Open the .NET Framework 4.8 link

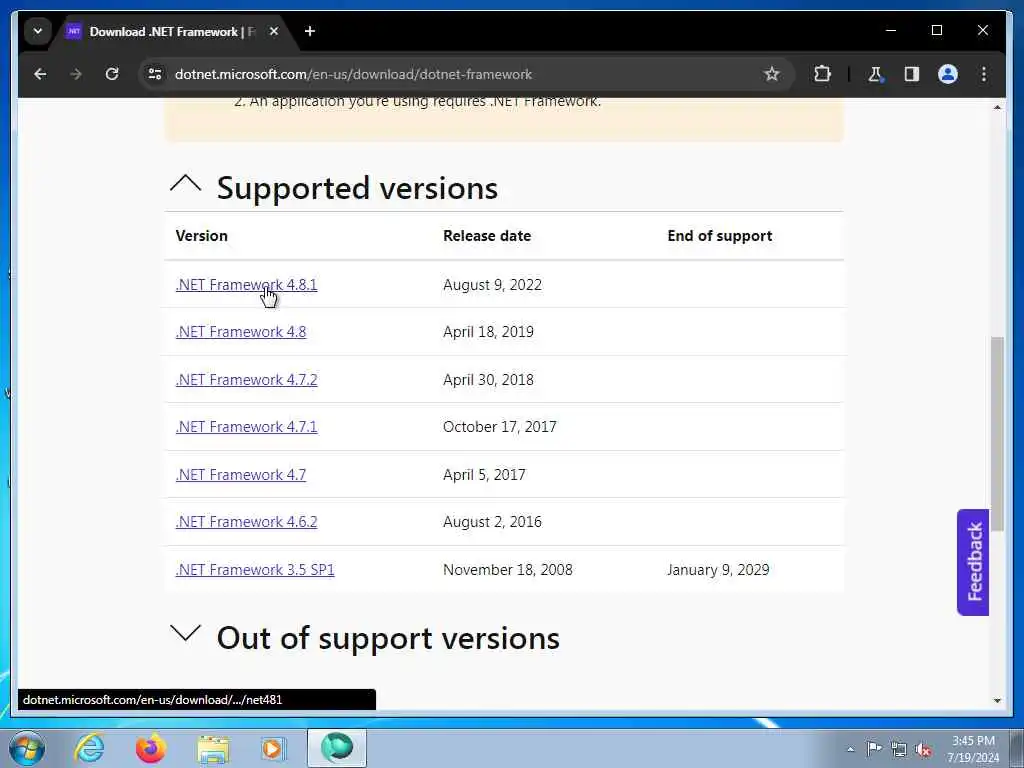241,332
